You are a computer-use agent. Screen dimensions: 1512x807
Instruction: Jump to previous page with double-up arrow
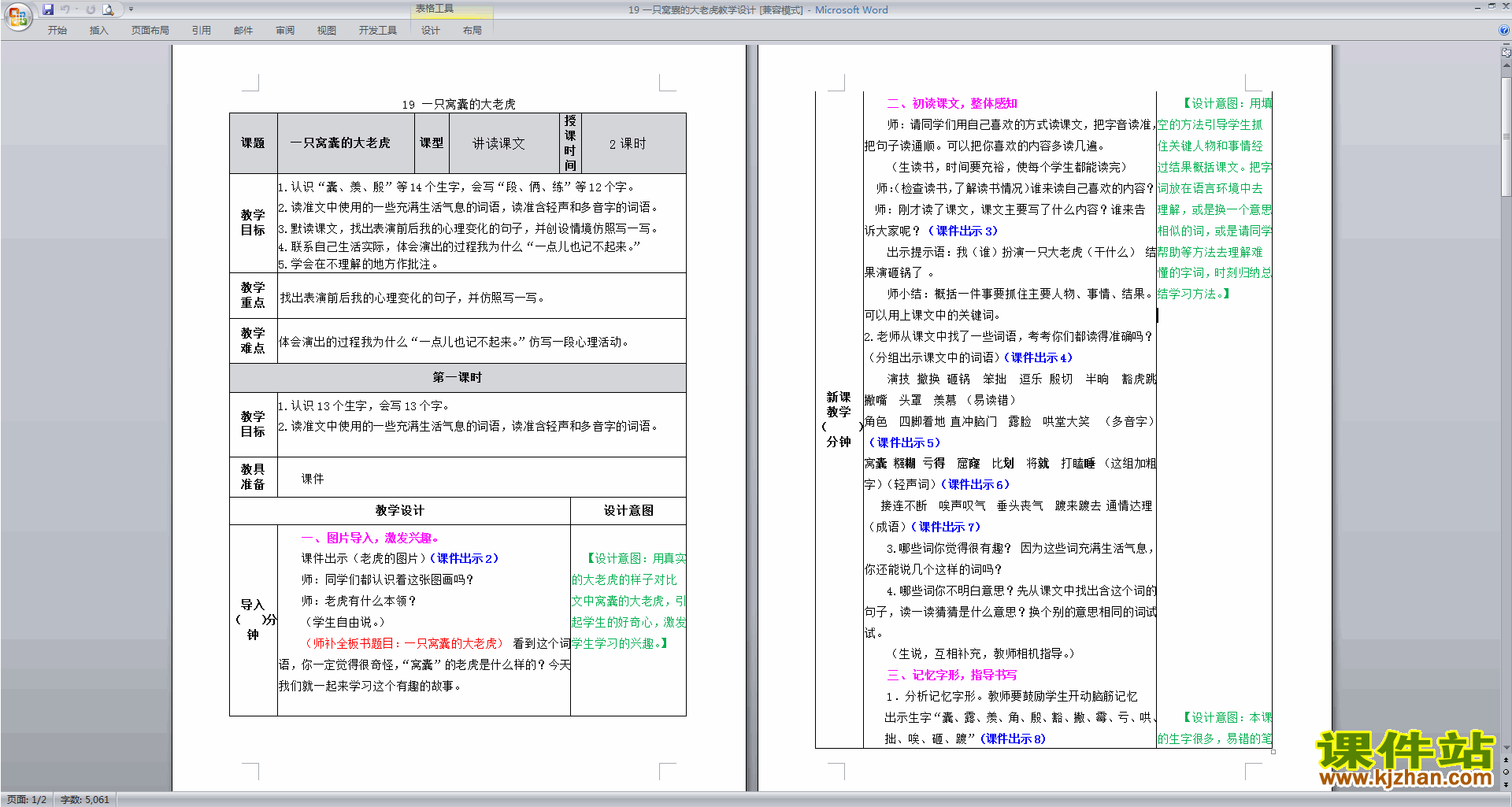pos(1506,761)
